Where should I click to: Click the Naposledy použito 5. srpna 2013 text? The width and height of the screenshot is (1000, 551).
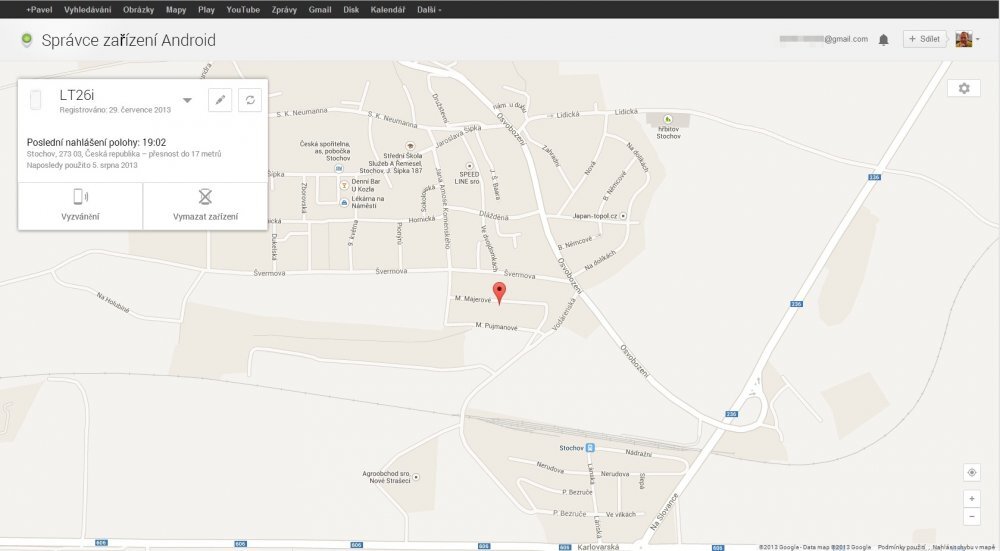pos(82,165)
